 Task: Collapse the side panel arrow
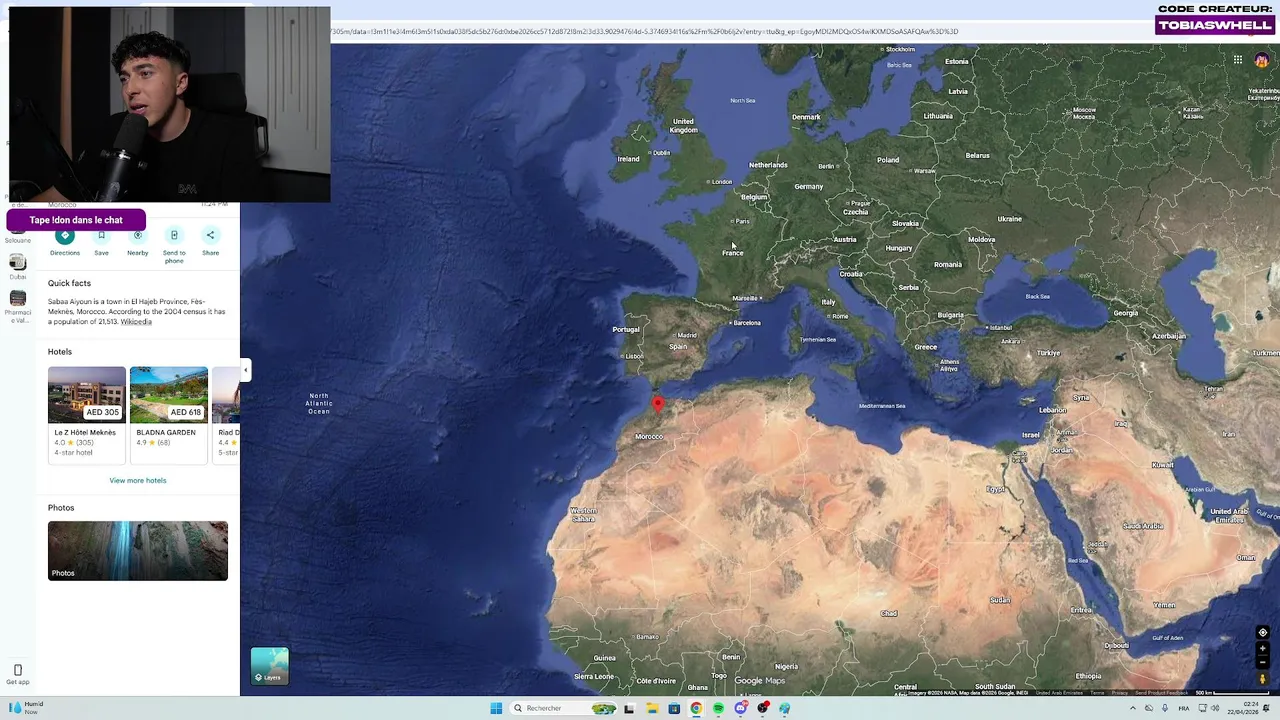pyautogui.click(x=245, y=370)
